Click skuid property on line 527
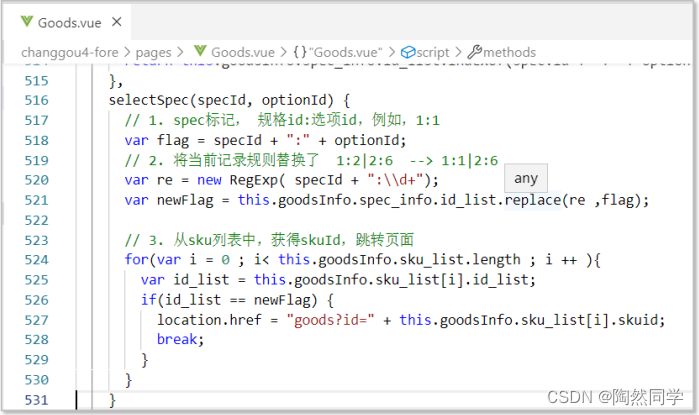Screen dimensions: 699x415 coord(636,320)
